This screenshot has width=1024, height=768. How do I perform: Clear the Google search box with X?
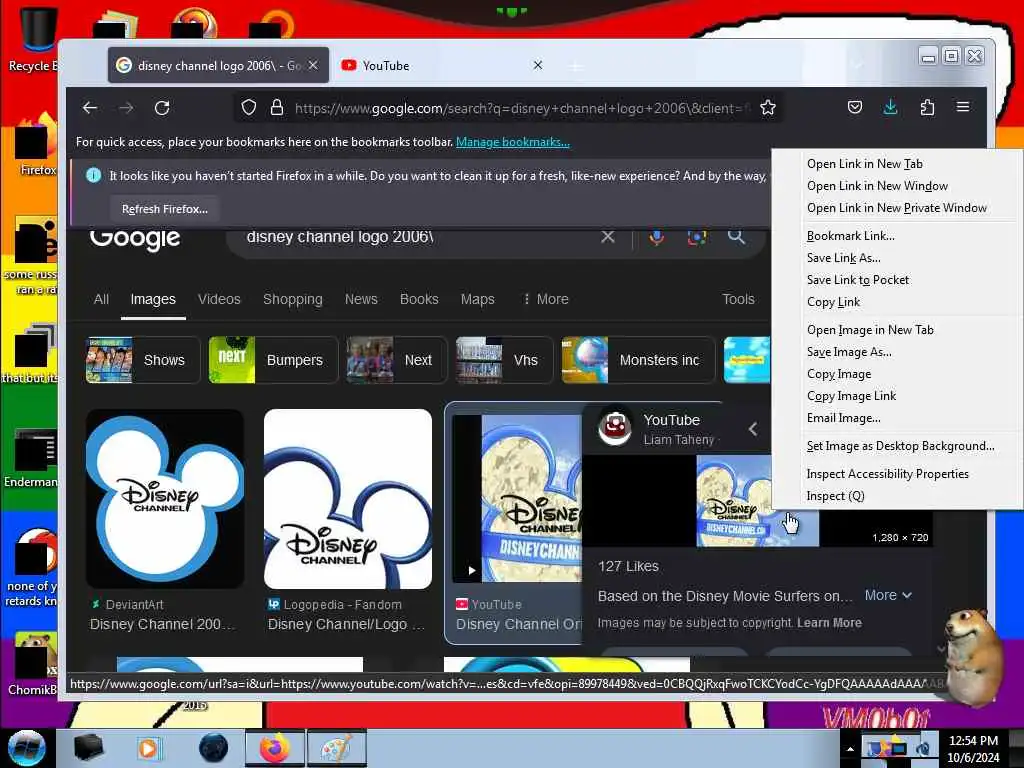pos(608,236)
